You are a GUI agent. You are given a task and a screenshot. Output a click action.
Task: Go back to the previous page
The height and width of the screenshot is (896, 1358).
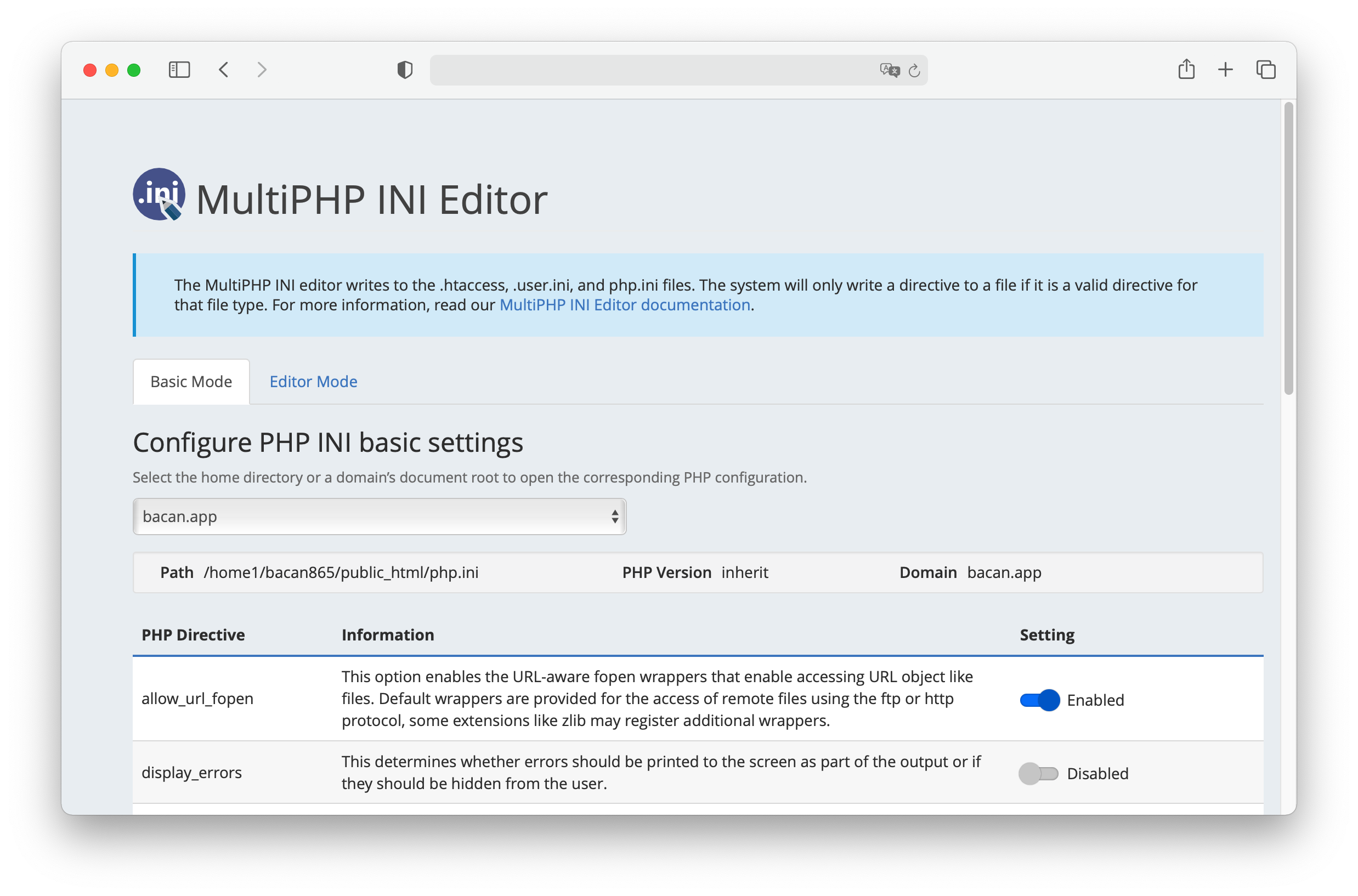click(223, 70)
